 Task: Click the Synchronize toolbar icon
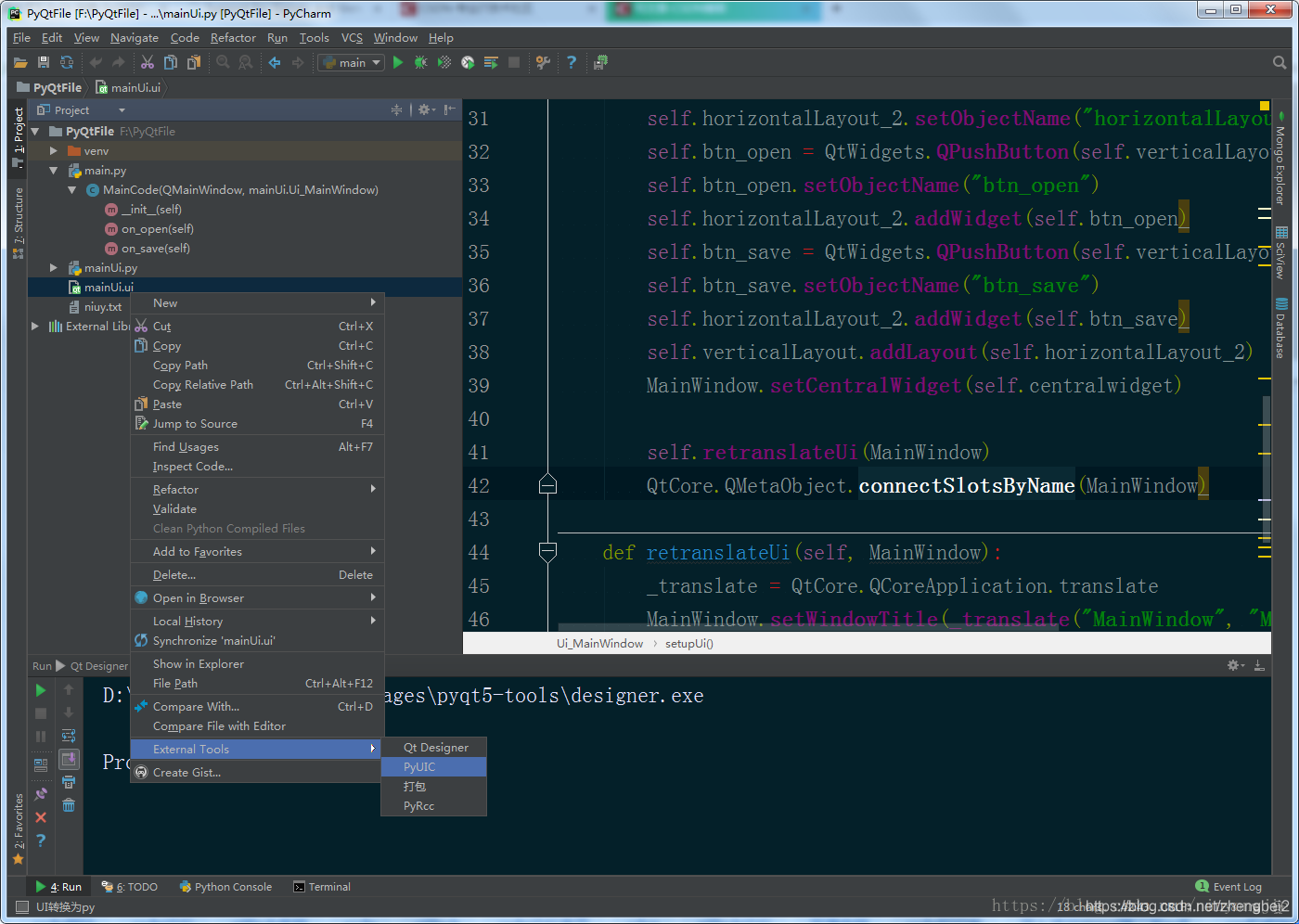(67, 62)
